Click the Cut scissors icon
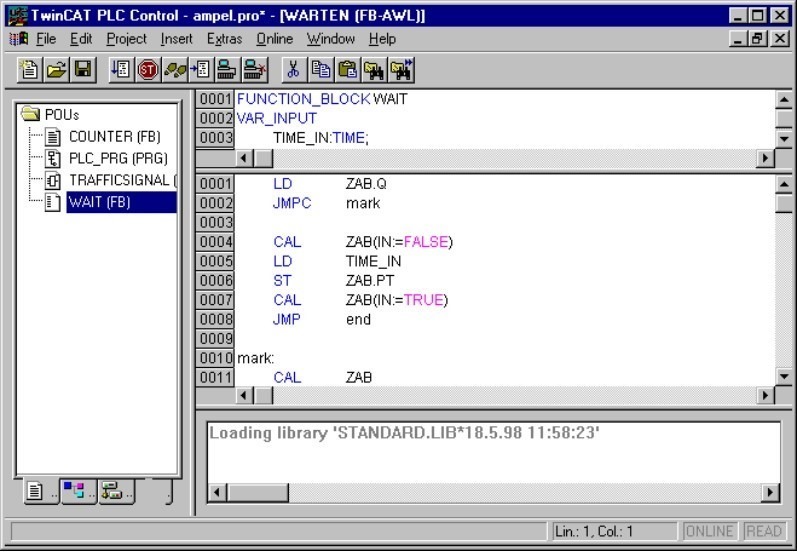 pos(294,69)
